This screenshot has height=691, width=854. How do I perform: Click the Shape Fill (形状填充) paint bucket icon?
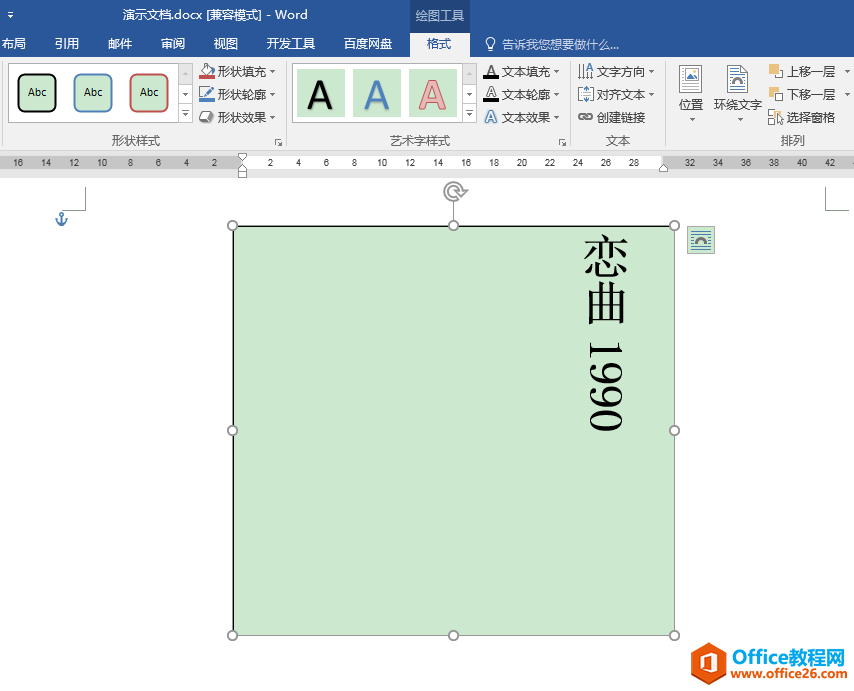[x=207, y=71]
